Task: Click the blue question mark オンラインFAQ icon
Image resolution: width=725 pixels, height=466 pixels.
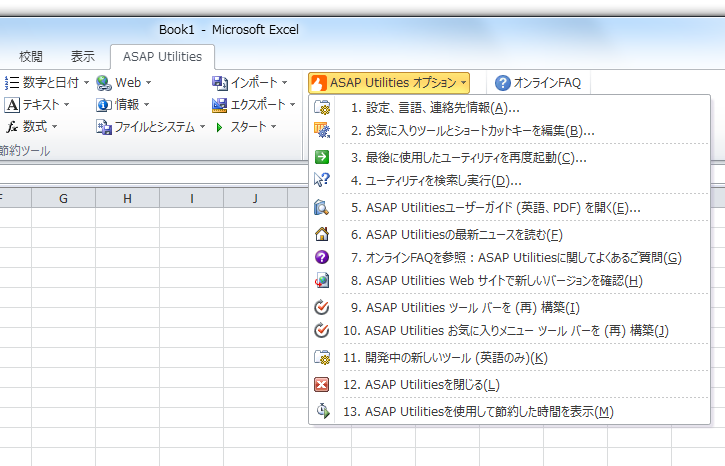Action: click(503, 83)
